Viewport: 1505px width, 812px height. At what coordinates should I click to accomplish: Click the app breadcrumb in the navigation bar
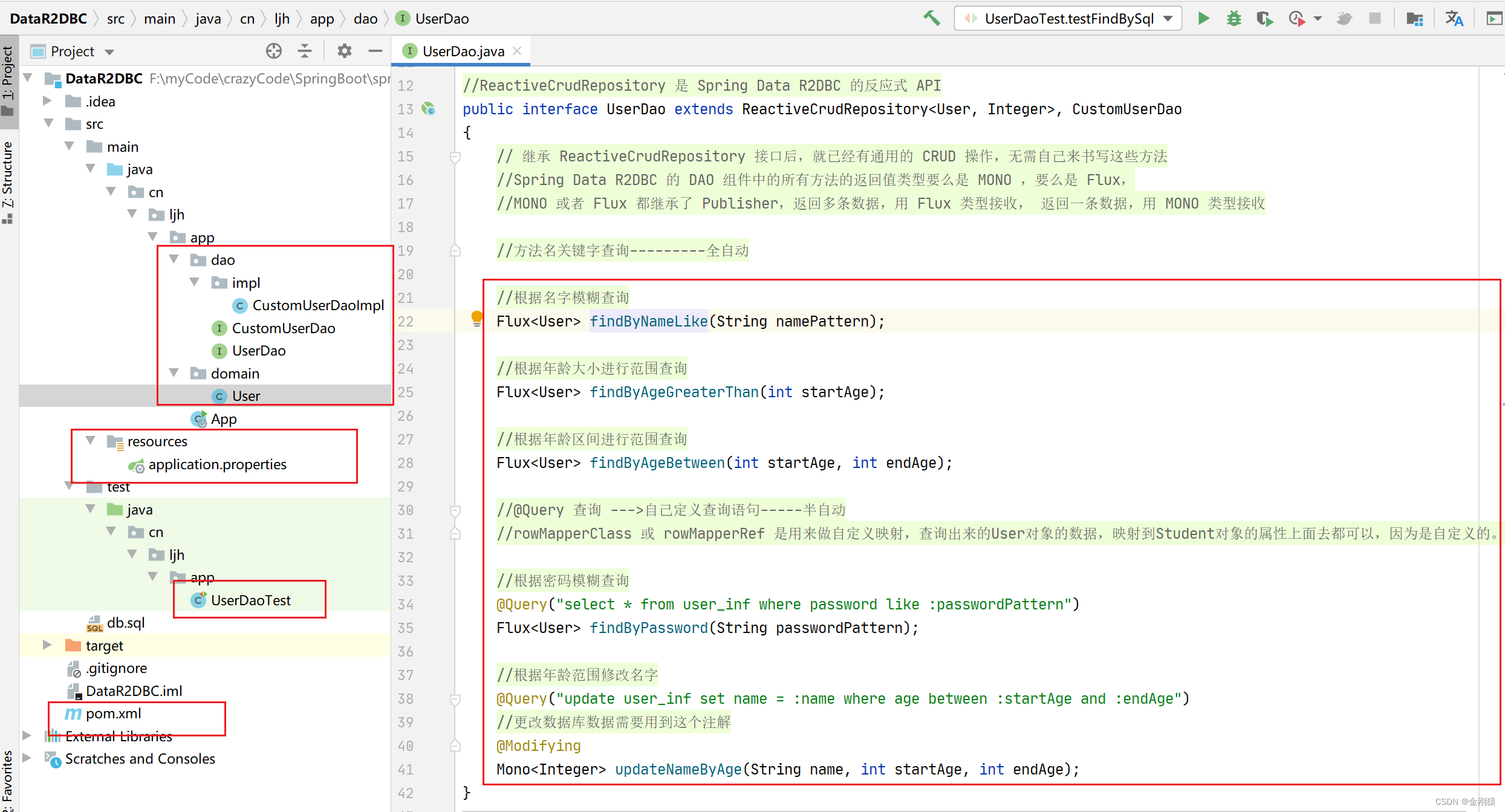click(x=322, y=18)
